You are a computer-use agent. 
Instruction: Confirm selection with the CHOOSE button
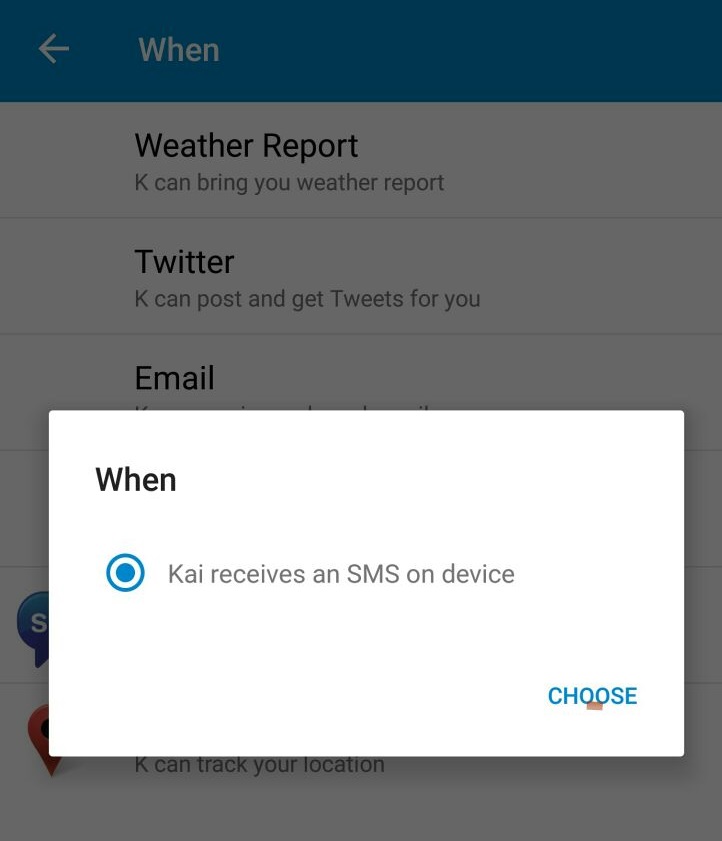click(592, 696)
